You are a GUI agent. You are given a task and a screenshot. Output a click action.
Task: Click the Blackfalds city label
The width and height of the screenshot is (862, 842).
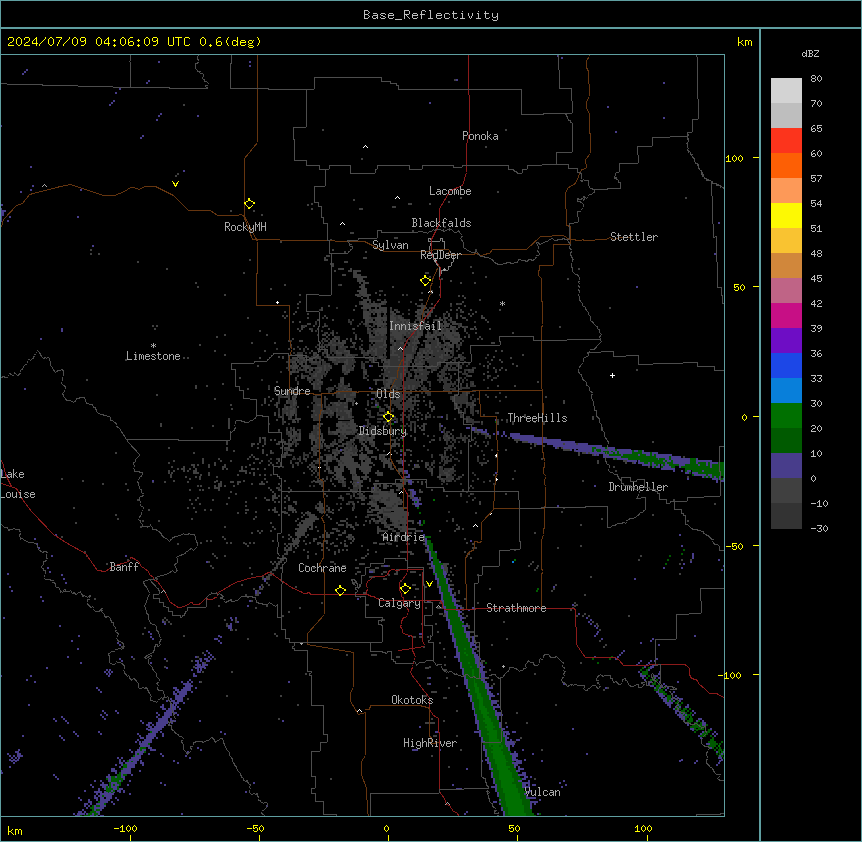pos(441,223)
